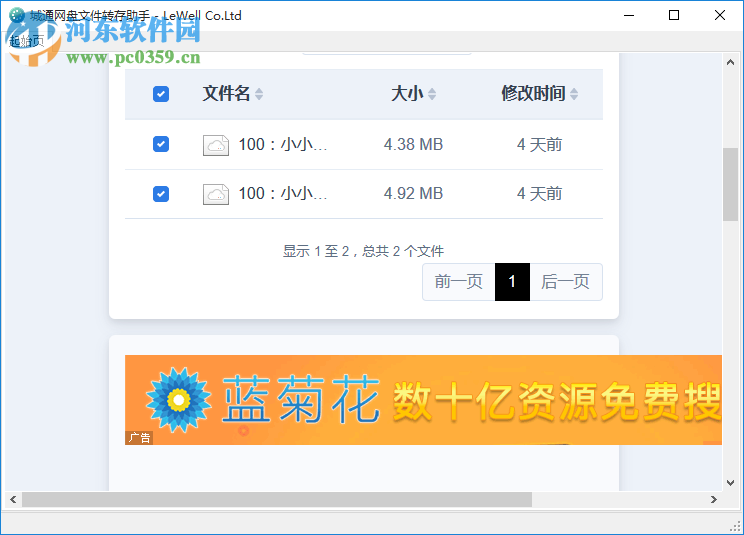Maximize the window
Image resolution: width=744 pixels, height=535 pixels.
click(674, 15)
